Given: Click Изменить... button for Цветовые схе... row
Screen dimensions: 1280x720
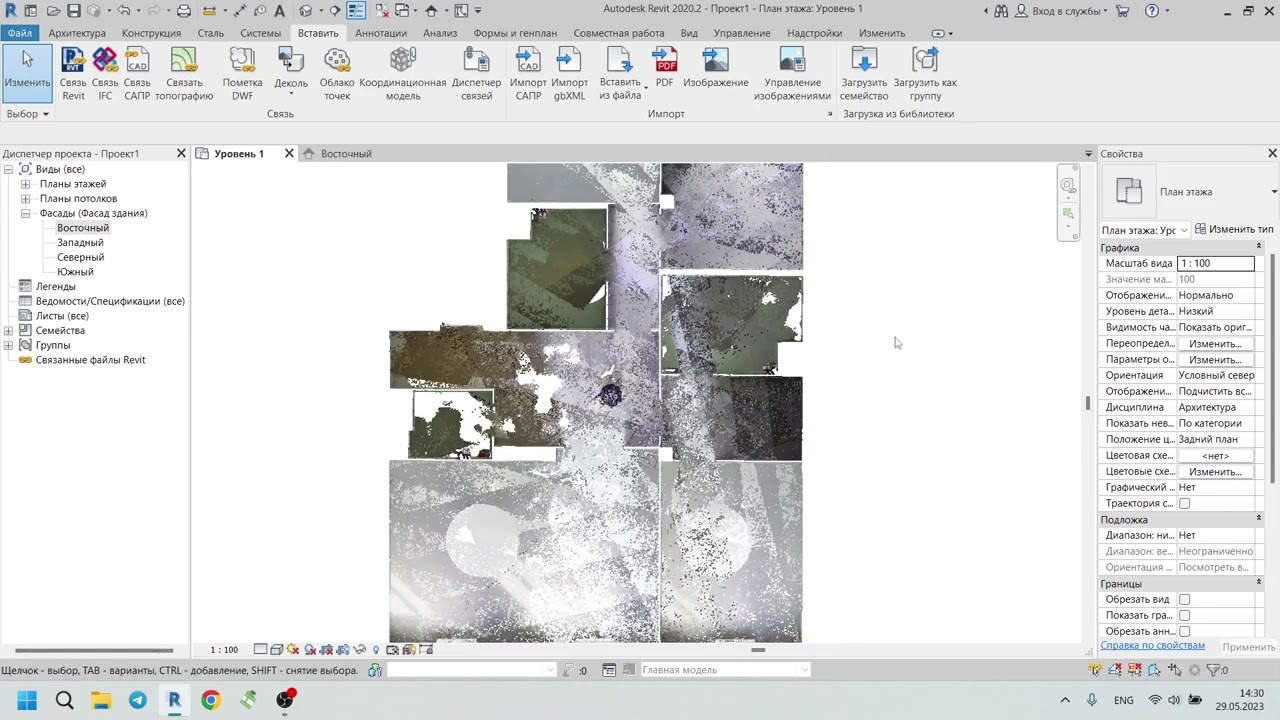Looking at the screenshot, I should (1215, 471).
